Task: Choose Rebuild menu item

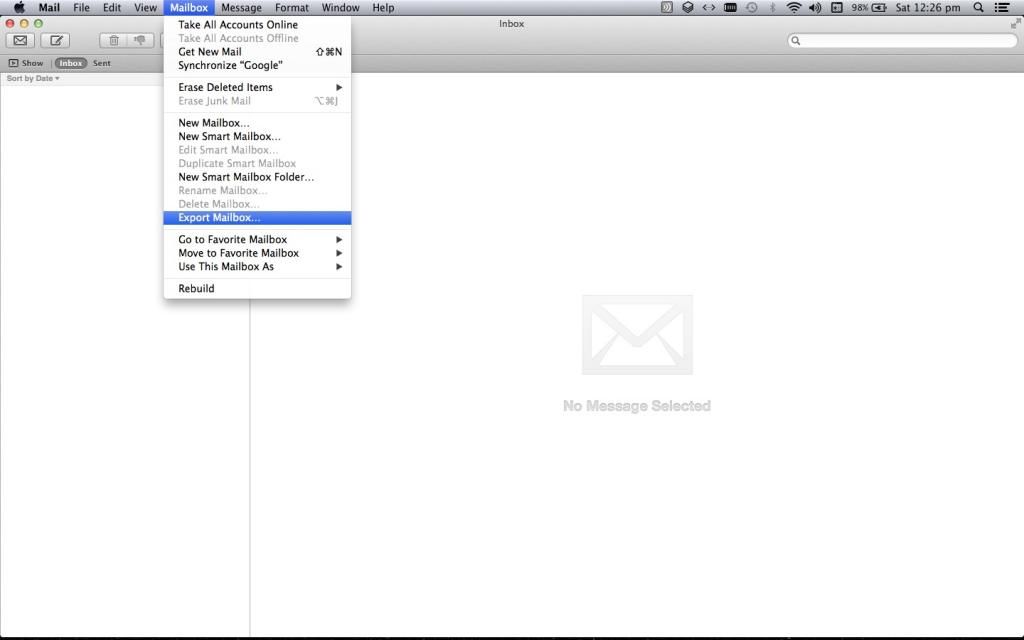Action: click(x=257, y=289)
